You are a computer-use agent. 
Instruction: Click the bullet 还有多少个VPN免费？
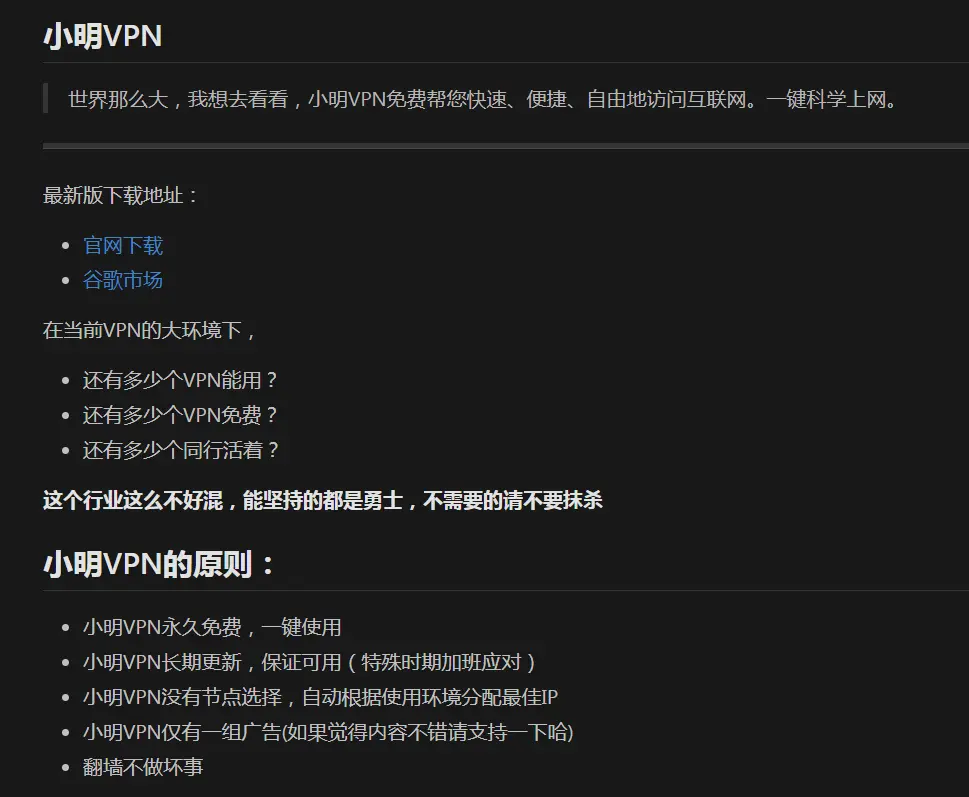pyautogui.click(x=180, y=415)
